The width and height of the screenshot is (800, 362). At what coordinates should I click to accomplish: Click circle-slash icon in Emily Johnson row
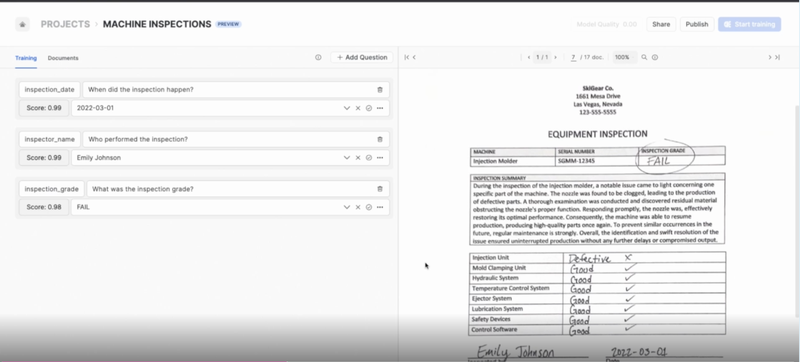pyautogui.click(x=369, y=158)
